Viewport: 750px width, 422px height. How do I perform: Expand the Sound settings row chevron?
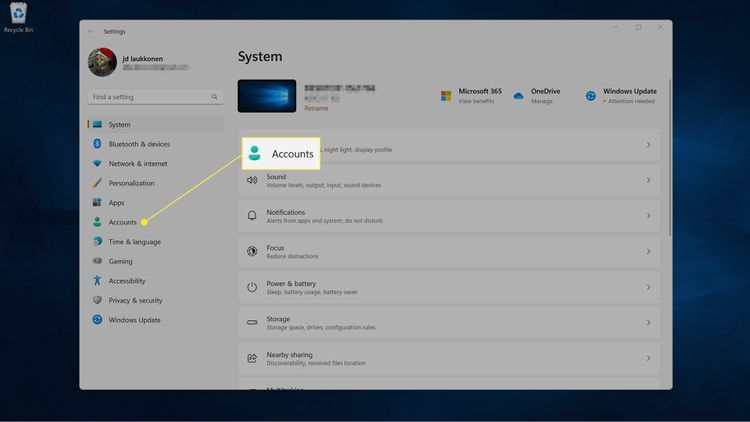click(648, 181)
